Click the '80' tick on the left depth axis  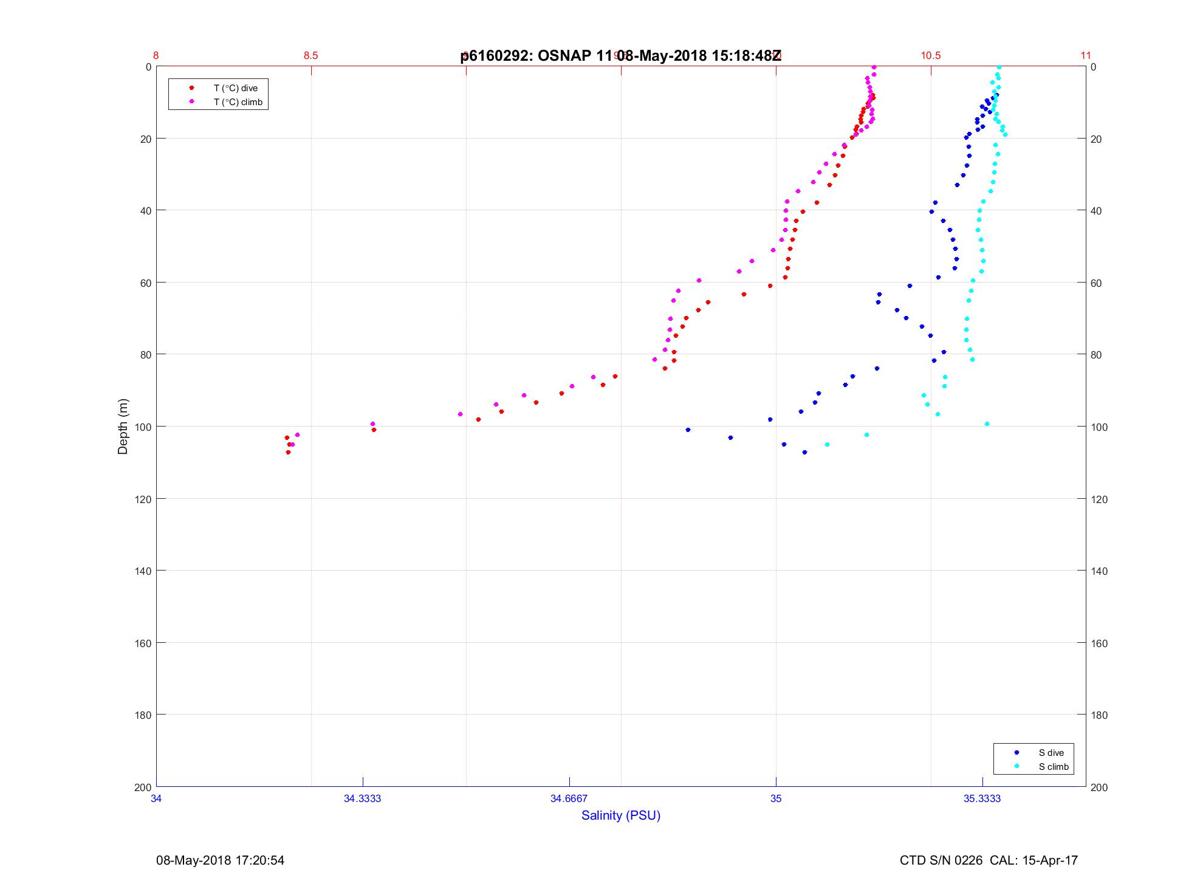(x=145, y=355)
